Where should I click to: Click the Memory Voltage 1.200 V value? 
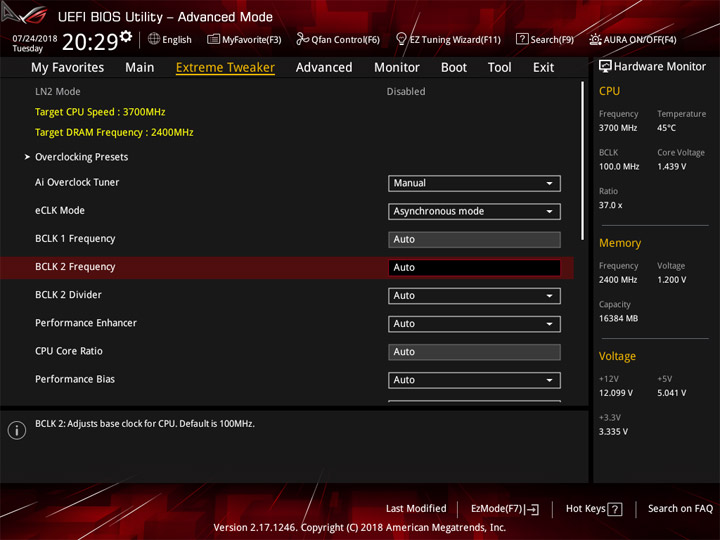[671, 280]
